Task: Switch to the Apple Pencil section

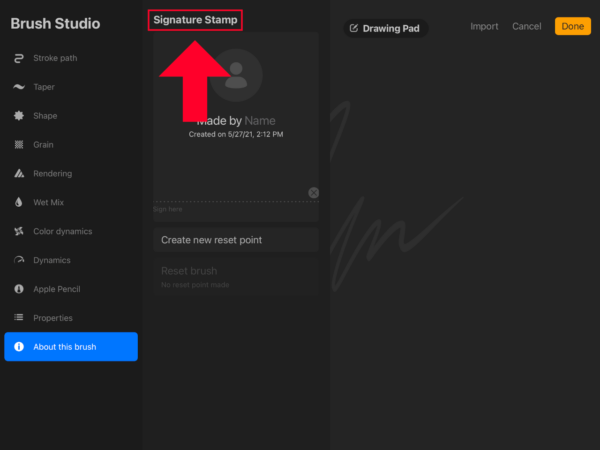Action: 70,289
